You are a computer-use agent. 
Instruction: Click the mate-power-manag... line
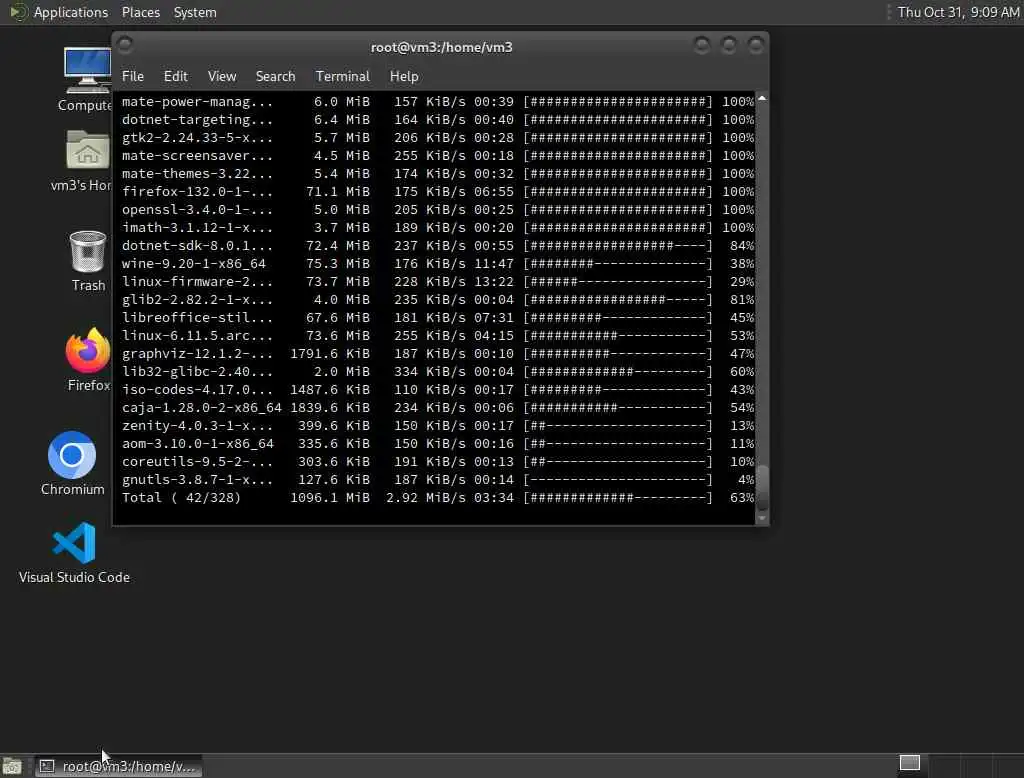point(438,102)
